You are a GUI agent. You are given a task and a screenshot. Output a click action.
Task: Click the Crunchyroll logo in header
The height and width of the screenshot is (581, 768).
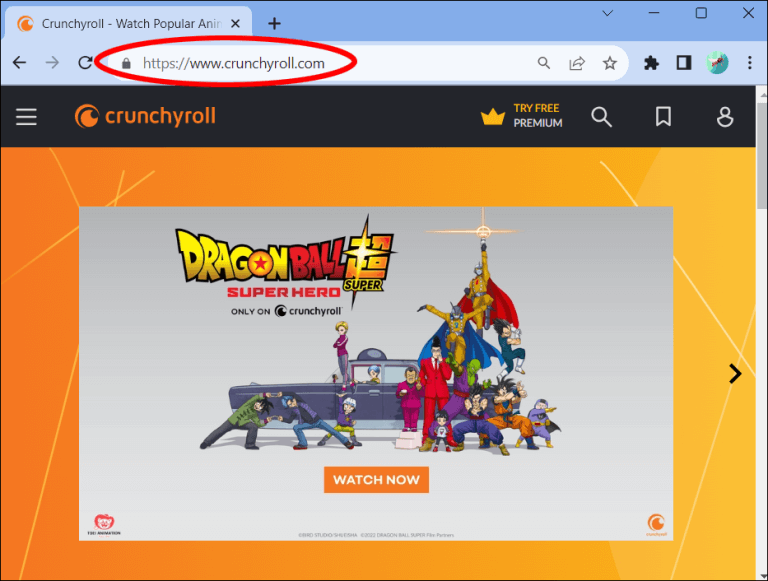pyautogui.click(x=145, y=116)
